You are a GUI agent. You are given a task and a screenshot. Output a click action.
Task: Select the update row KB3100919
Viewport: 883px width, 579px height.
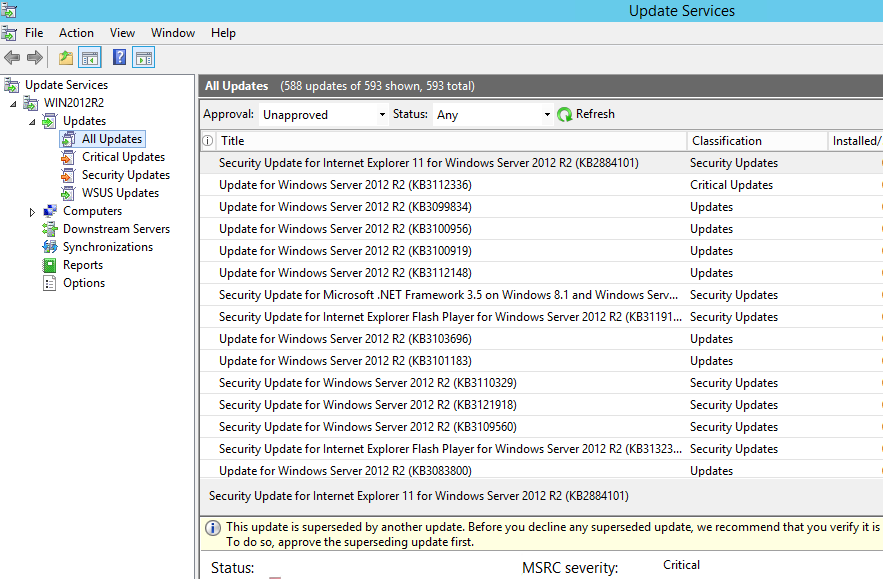pos(542,251)
